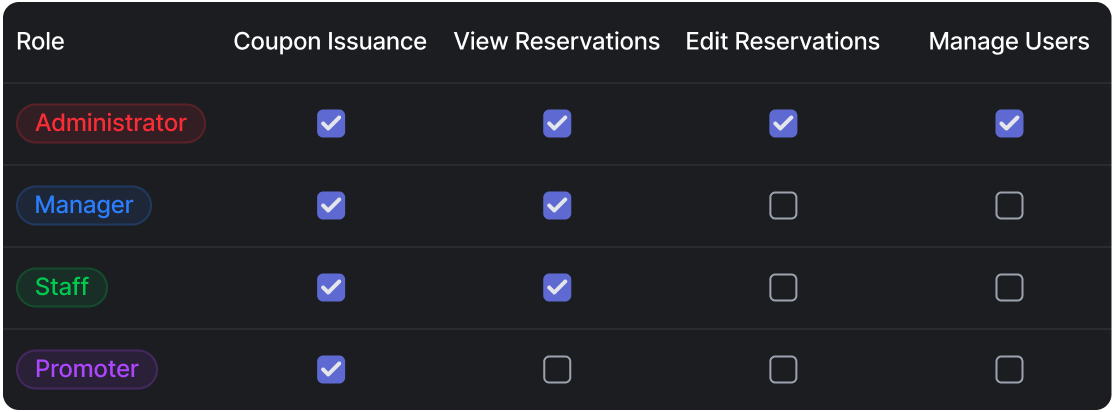Uncheck View Reservations for Staff
Screen dimensions: 1115x412
pos(557,288)
